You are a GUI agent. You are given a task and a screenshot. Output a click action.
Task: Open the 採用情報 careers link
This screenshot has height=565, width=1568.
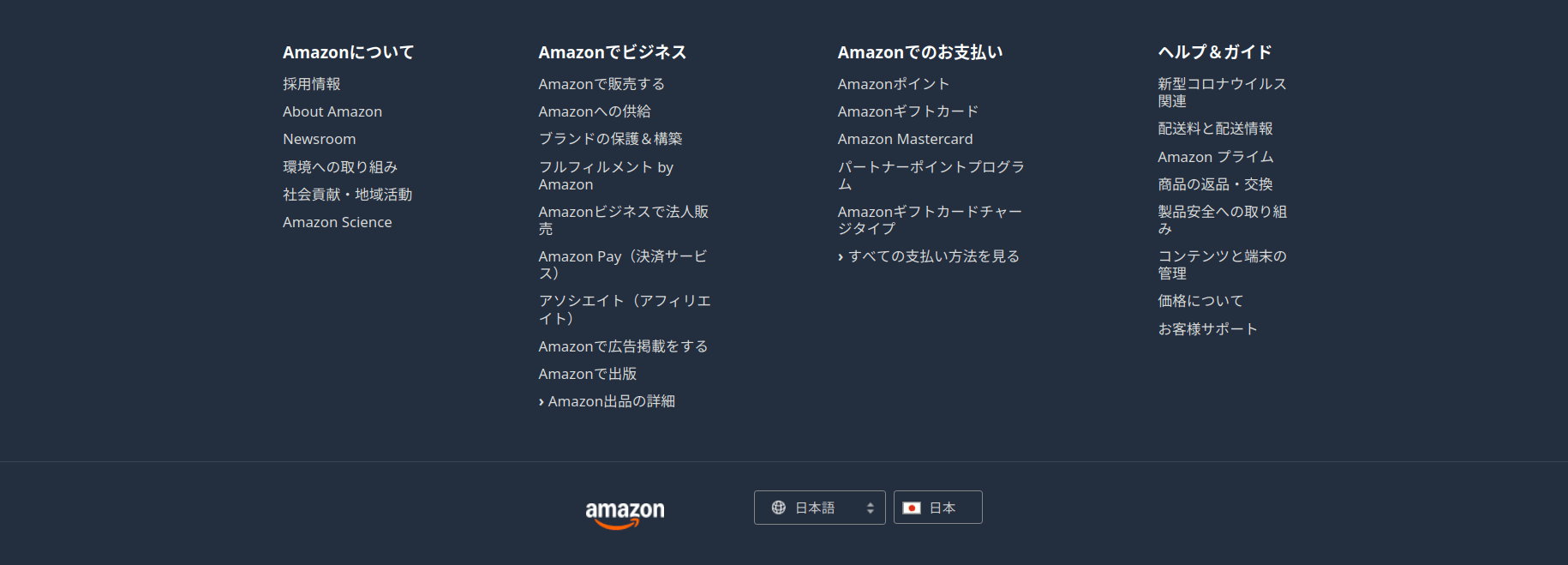tap(312, 84)
